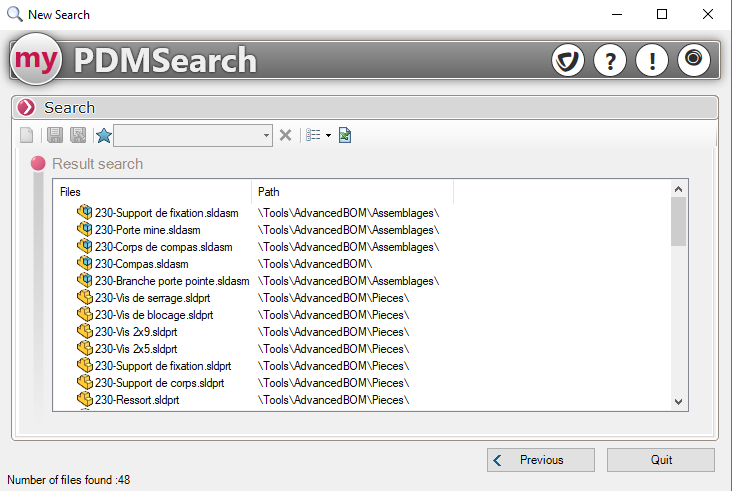Click the Quit button
Viewport: 732px width, 491px height.
(x=661, y=460)
